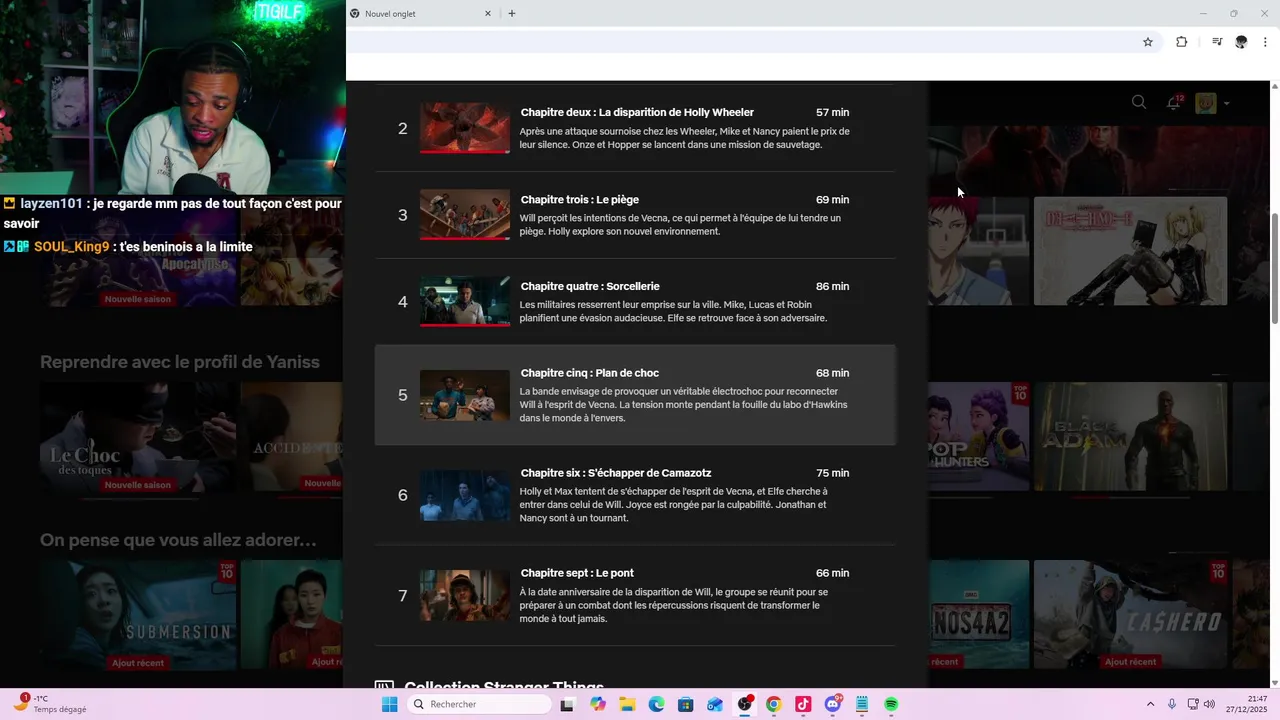The width and height of the screenshot is (1280, 720).
Task: Select title Chapitre six : S'échapper de Camazotz
Action: pos(616,473)
